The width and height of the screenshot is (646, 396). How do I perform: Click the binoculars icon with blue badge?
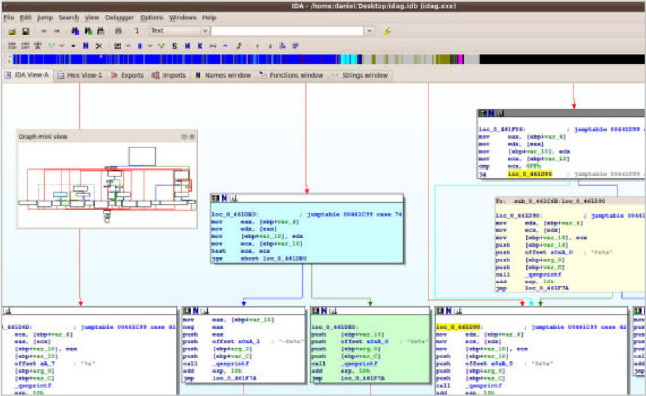pyautogui.click(x=75, y=31)
